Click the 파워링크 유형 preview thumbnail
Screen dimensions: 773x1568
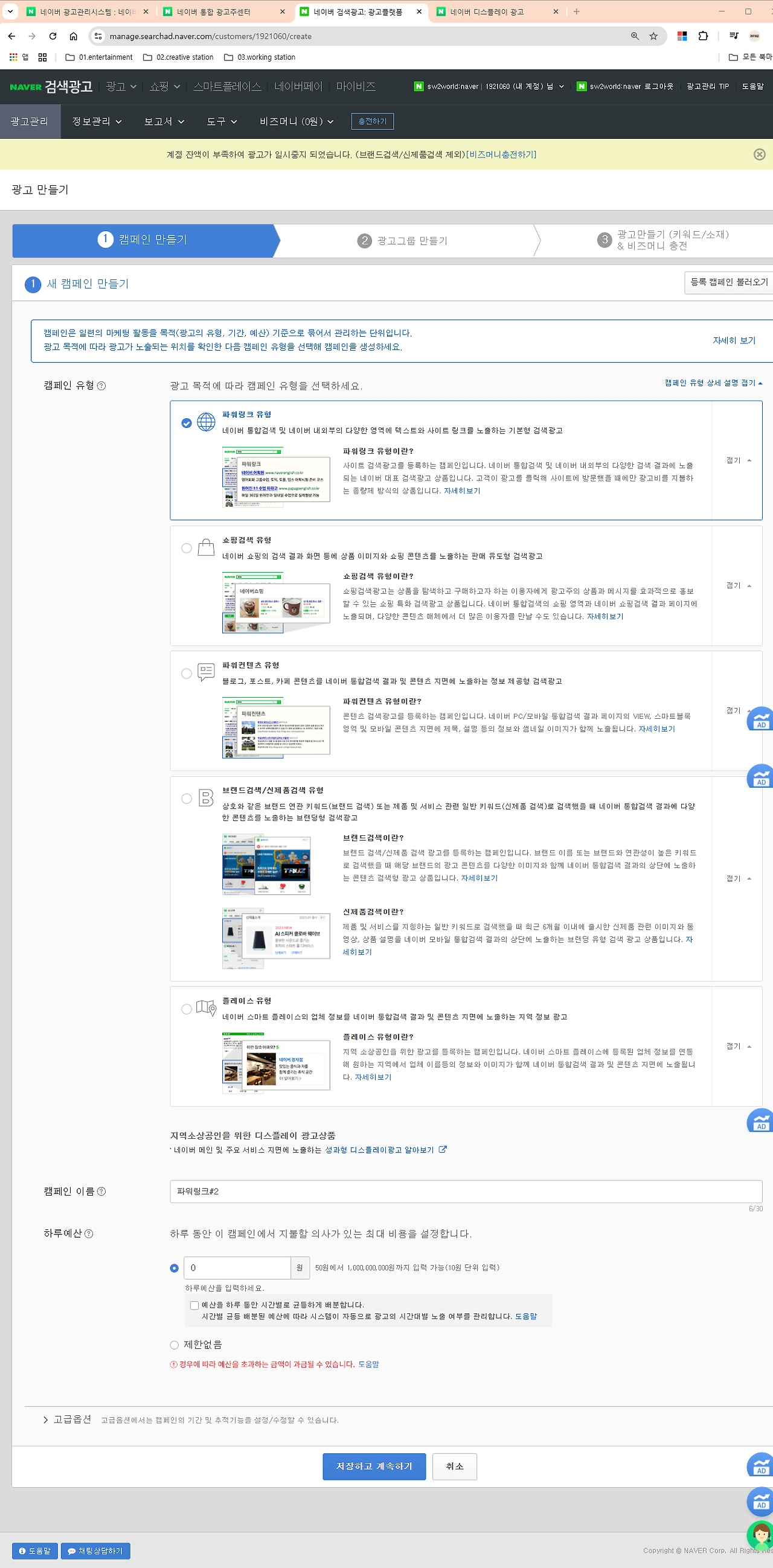[276, 478]
